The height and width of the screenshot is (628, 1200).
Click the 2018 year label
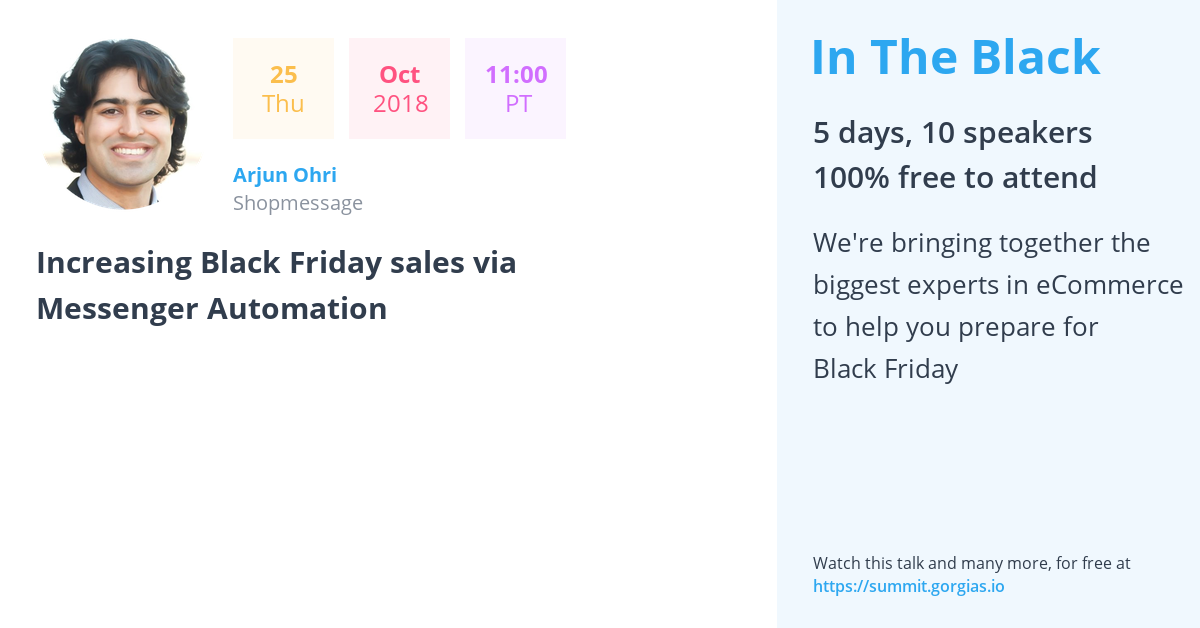coord(400,104)
